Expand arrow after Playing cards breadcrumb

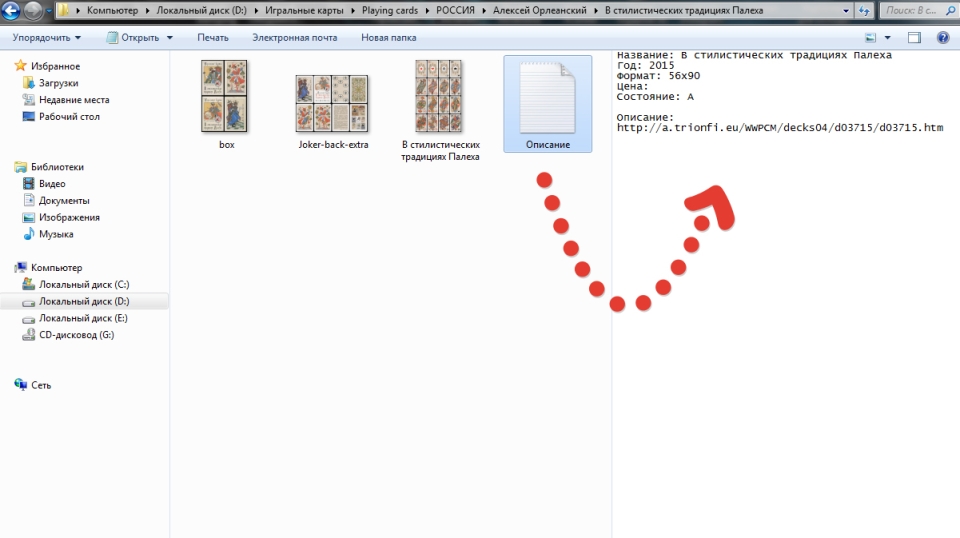(x=427, y=10)
